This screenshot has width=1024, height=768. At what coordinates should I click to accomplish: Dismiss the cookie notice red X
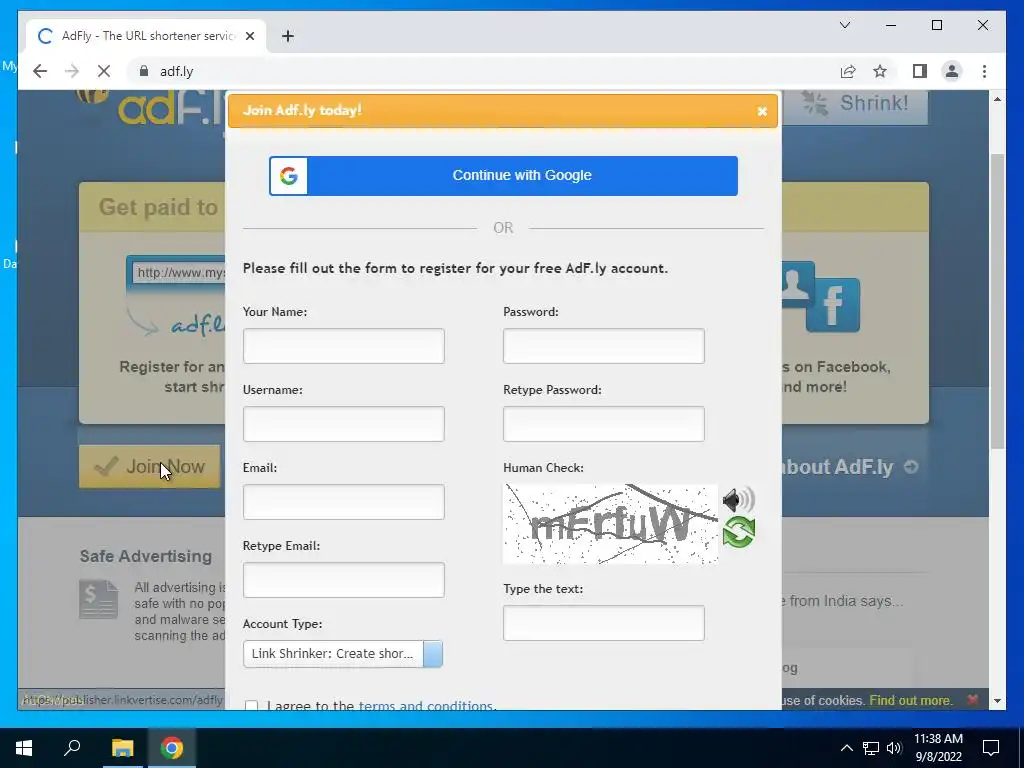pos(972,699)
